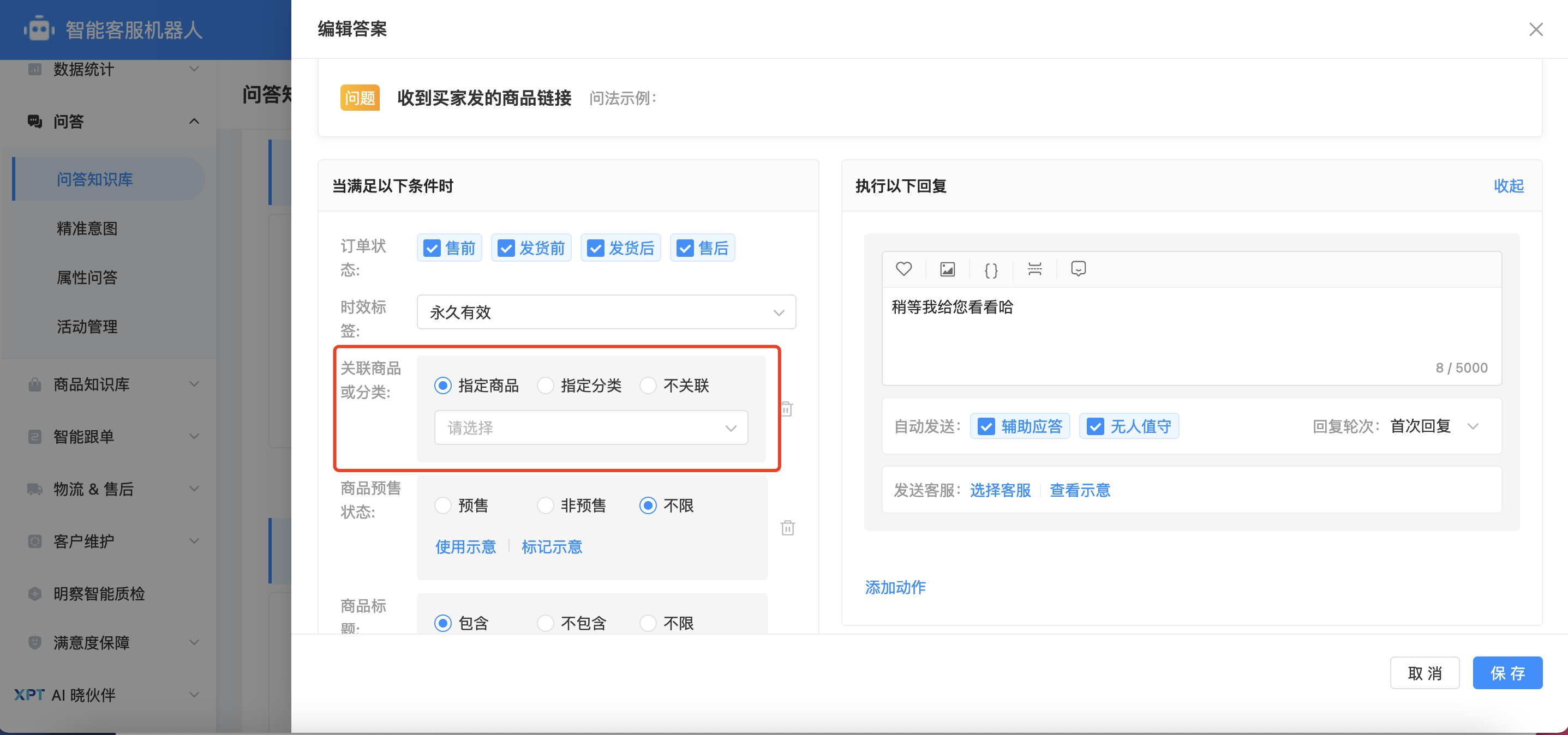Click into the reply text area
Viewport: 1568px width, 735px height.
coord(1191,335)
